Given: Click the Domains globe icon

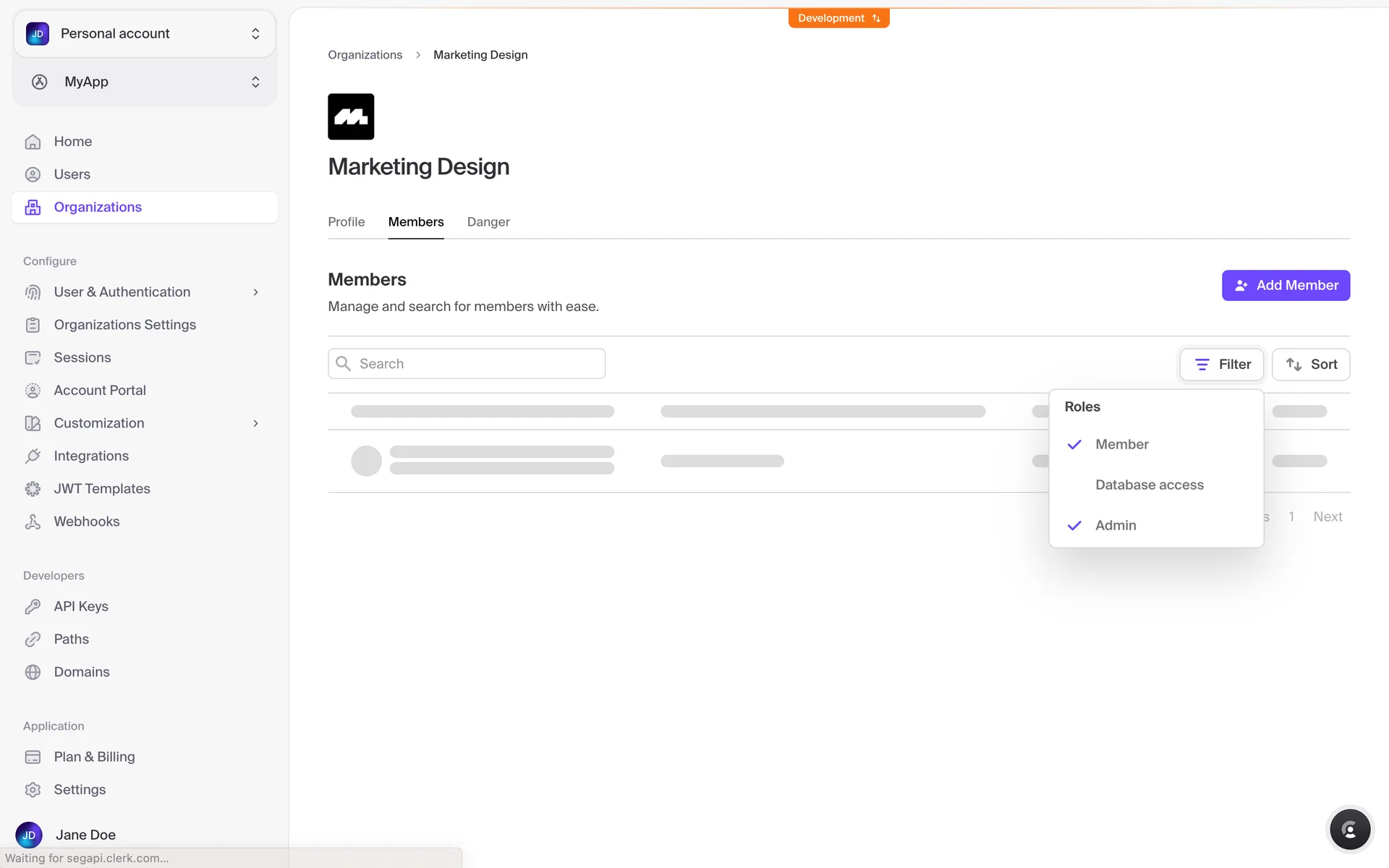Looking at the screenshot, I should coord(33,672).
